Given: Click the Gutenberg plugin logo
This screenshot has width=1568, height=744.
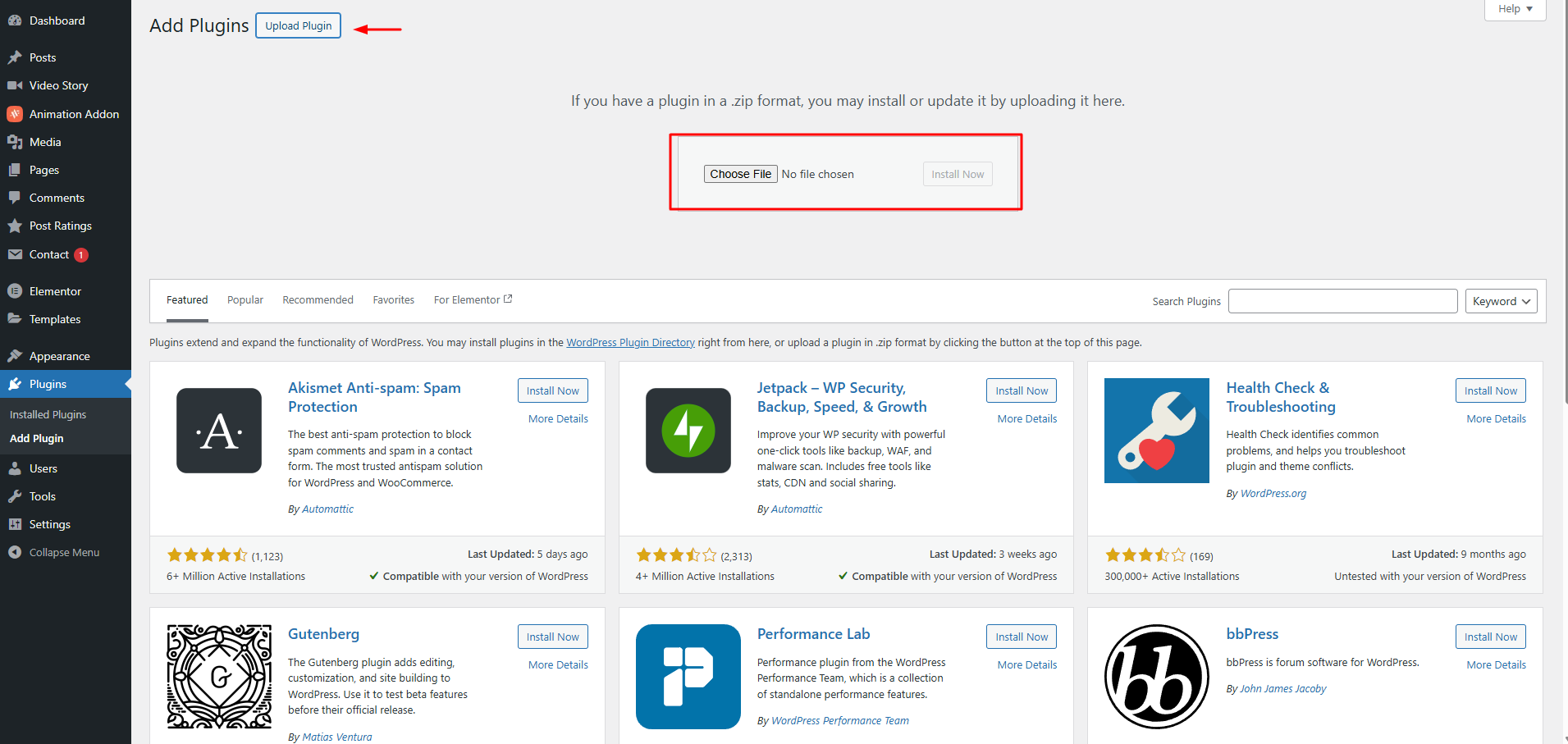Looking at the screenshot, I should (x=219, y=677).
